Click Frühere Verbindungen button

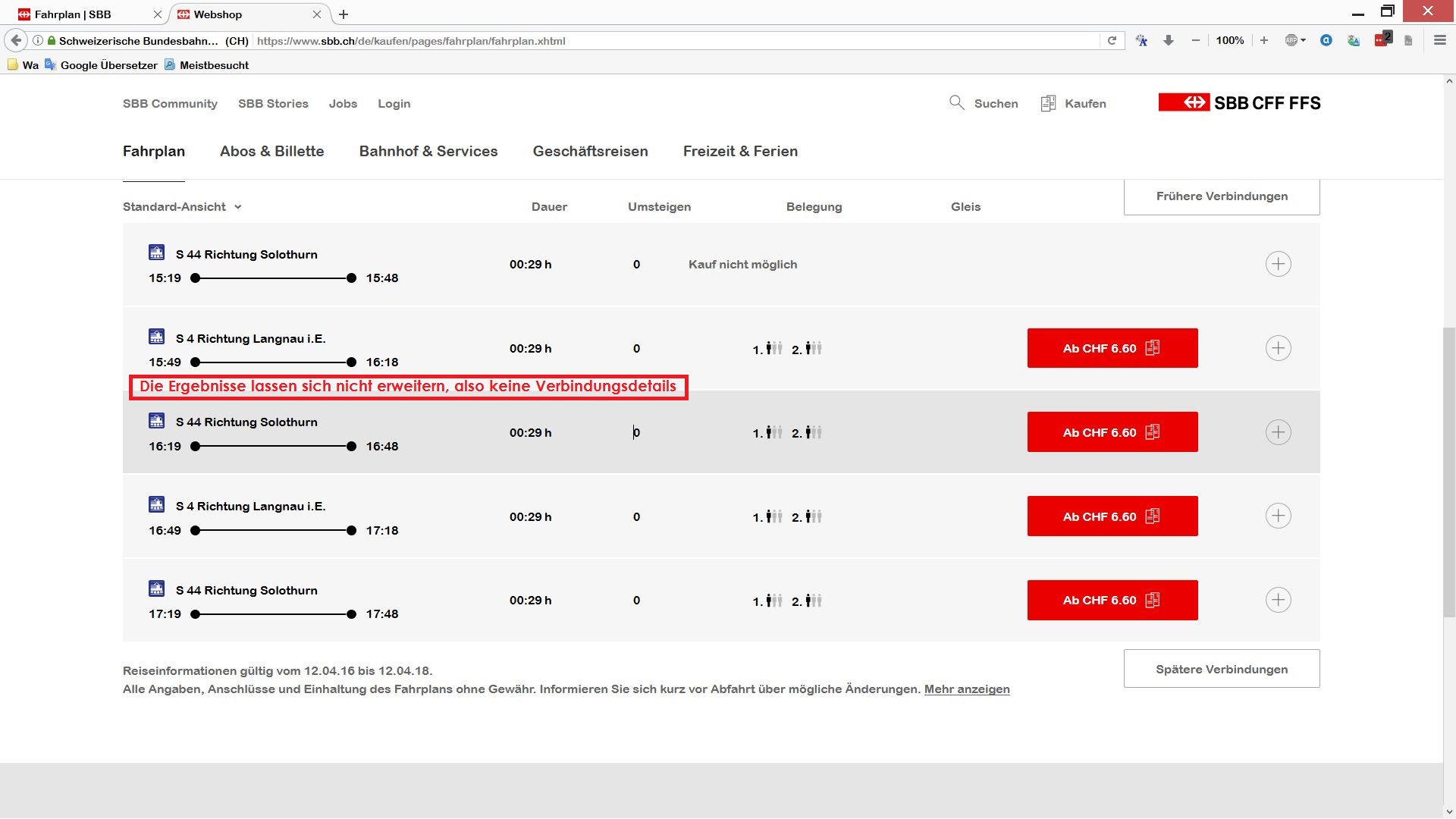[1221, 196]
